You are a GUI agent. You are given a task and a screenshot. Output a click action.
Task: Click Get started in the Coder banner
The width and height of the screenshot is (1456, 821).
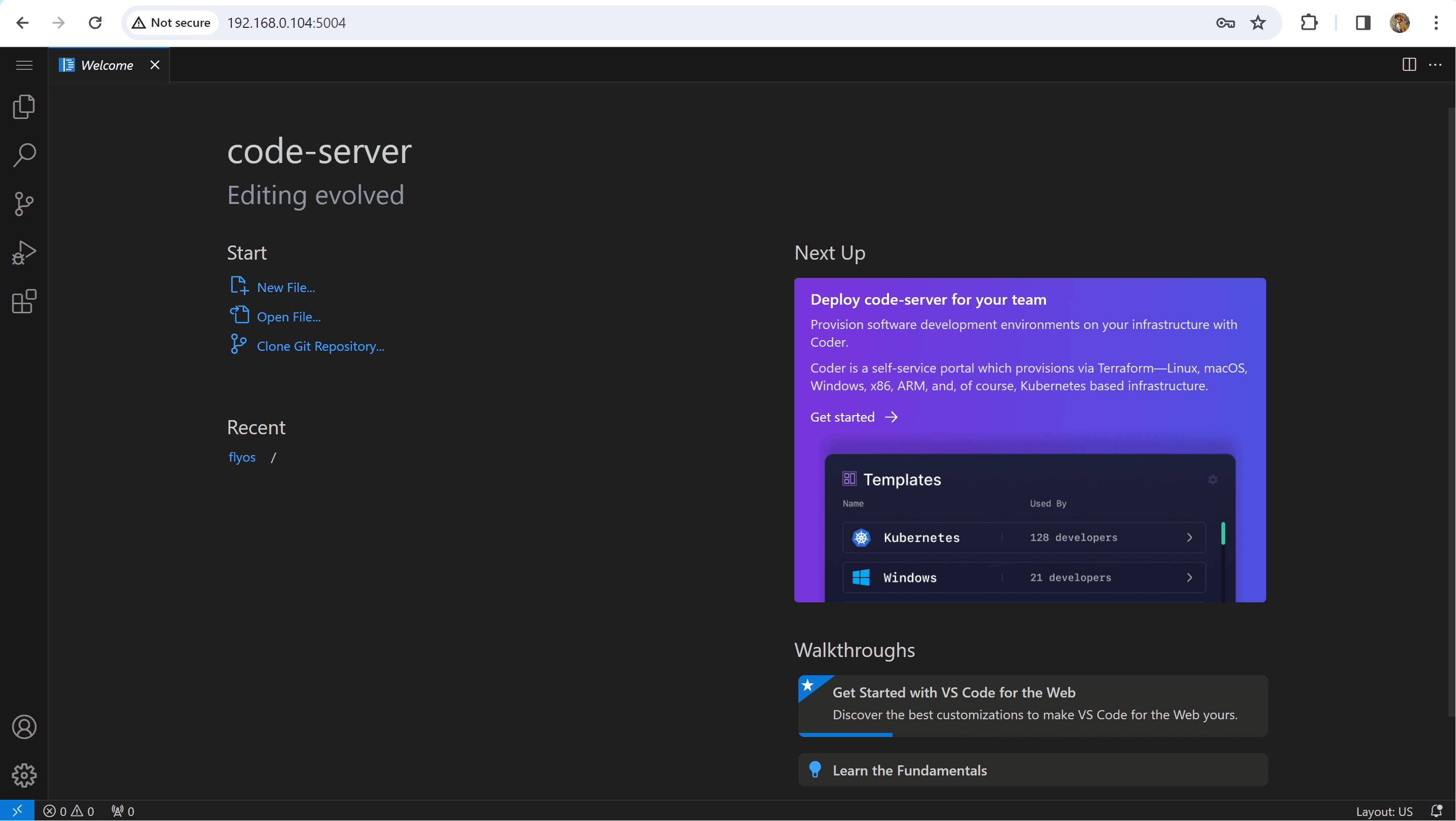[854, 417]
